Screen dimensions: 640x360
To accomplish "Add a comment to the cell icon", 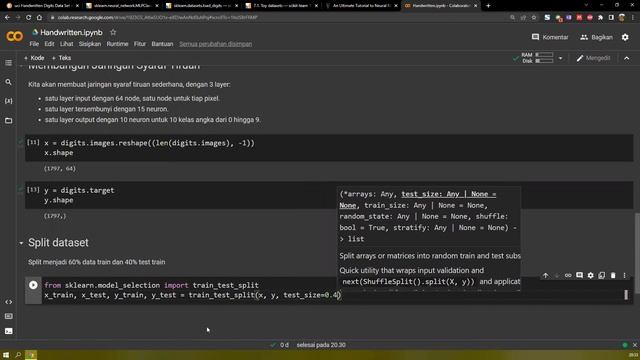I will pyautogui.click(x=579, y=276).
